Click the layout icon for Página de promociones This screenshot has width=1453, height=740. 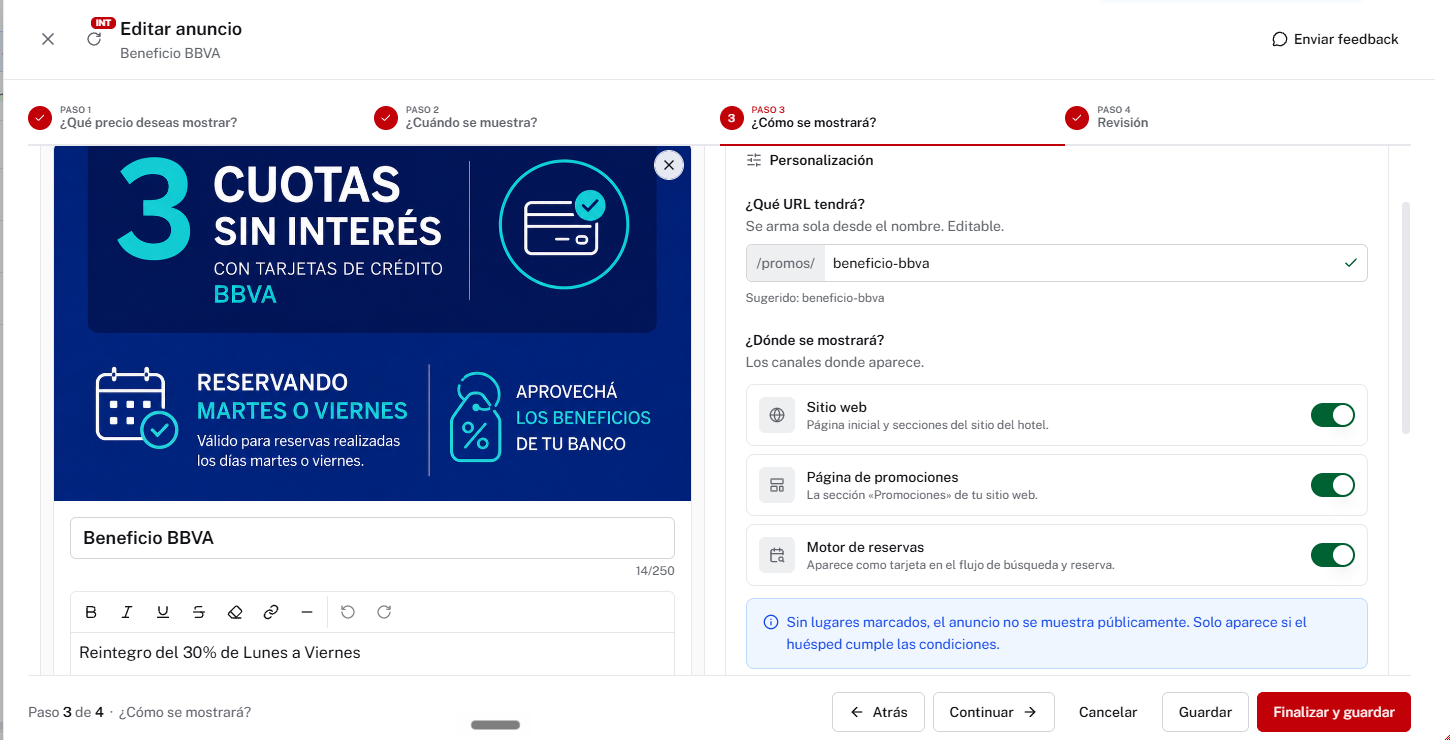pos(777,485)
